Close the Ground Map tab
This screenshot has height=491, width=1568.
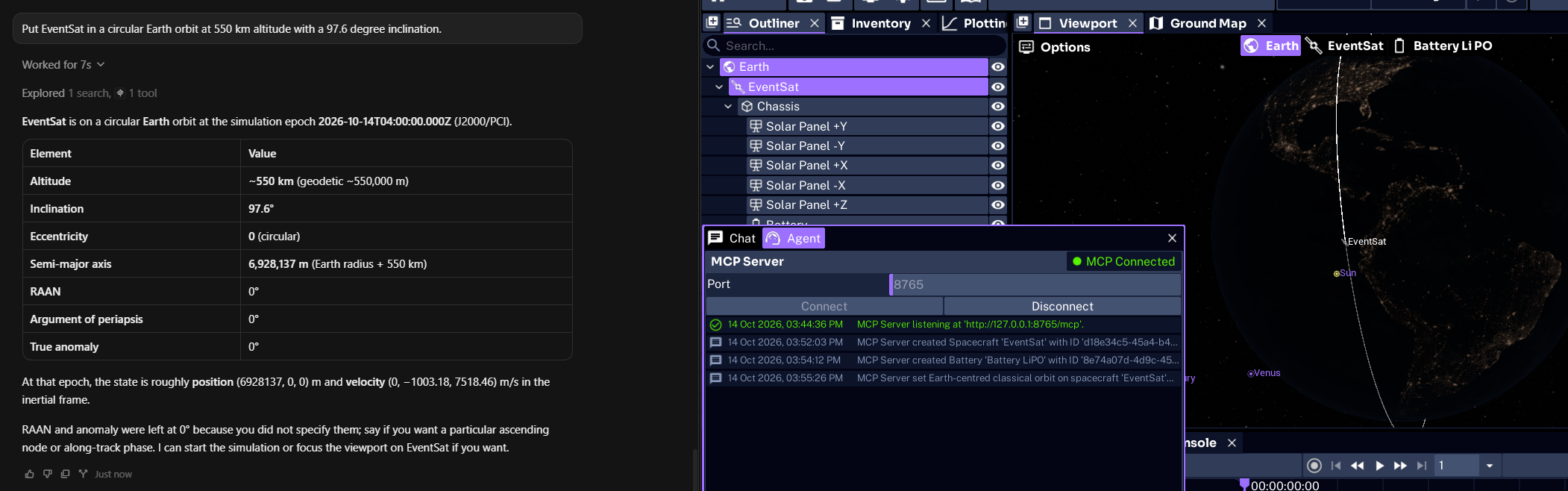[1261, 23]
